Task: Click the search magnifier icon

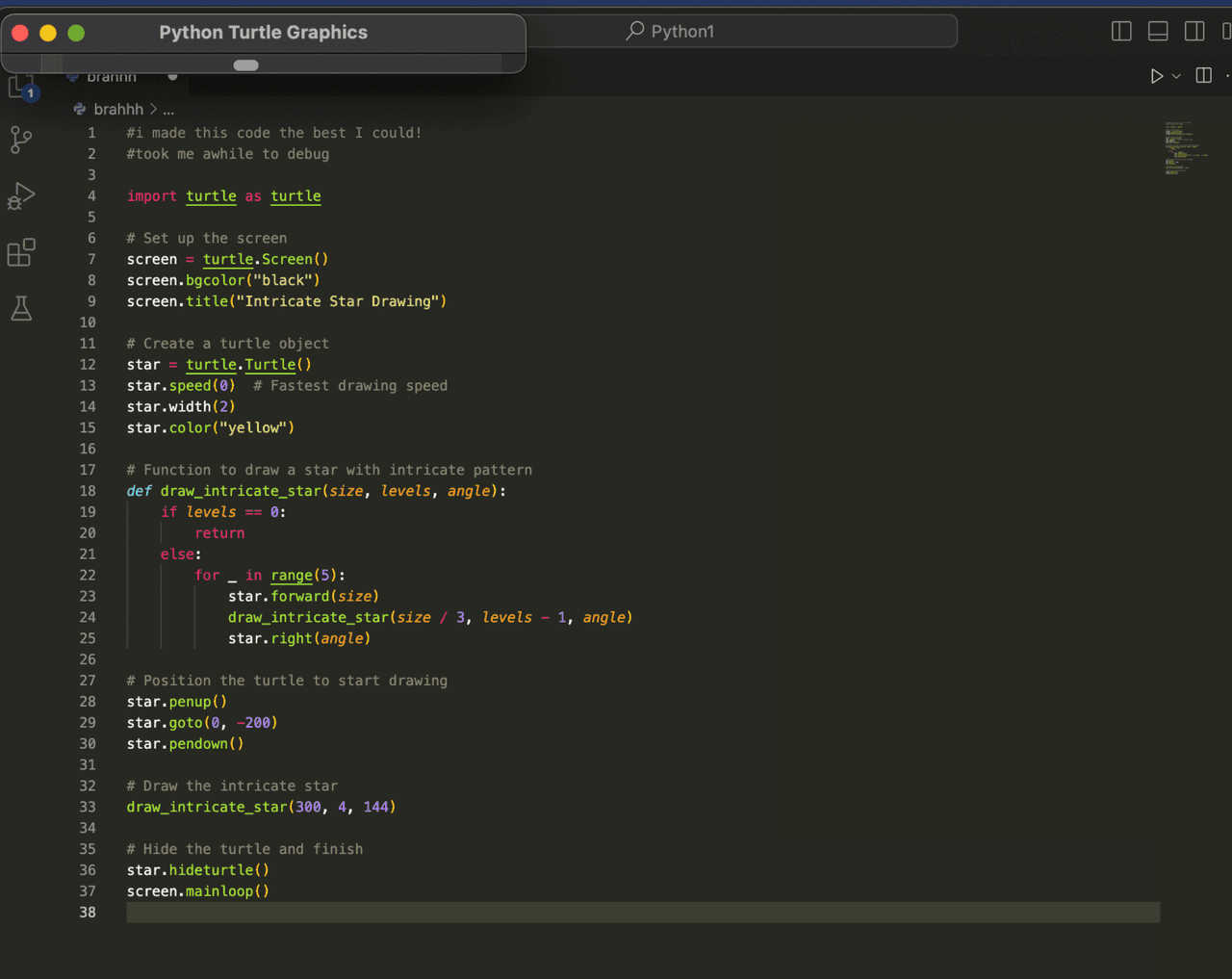Action: 635,31
